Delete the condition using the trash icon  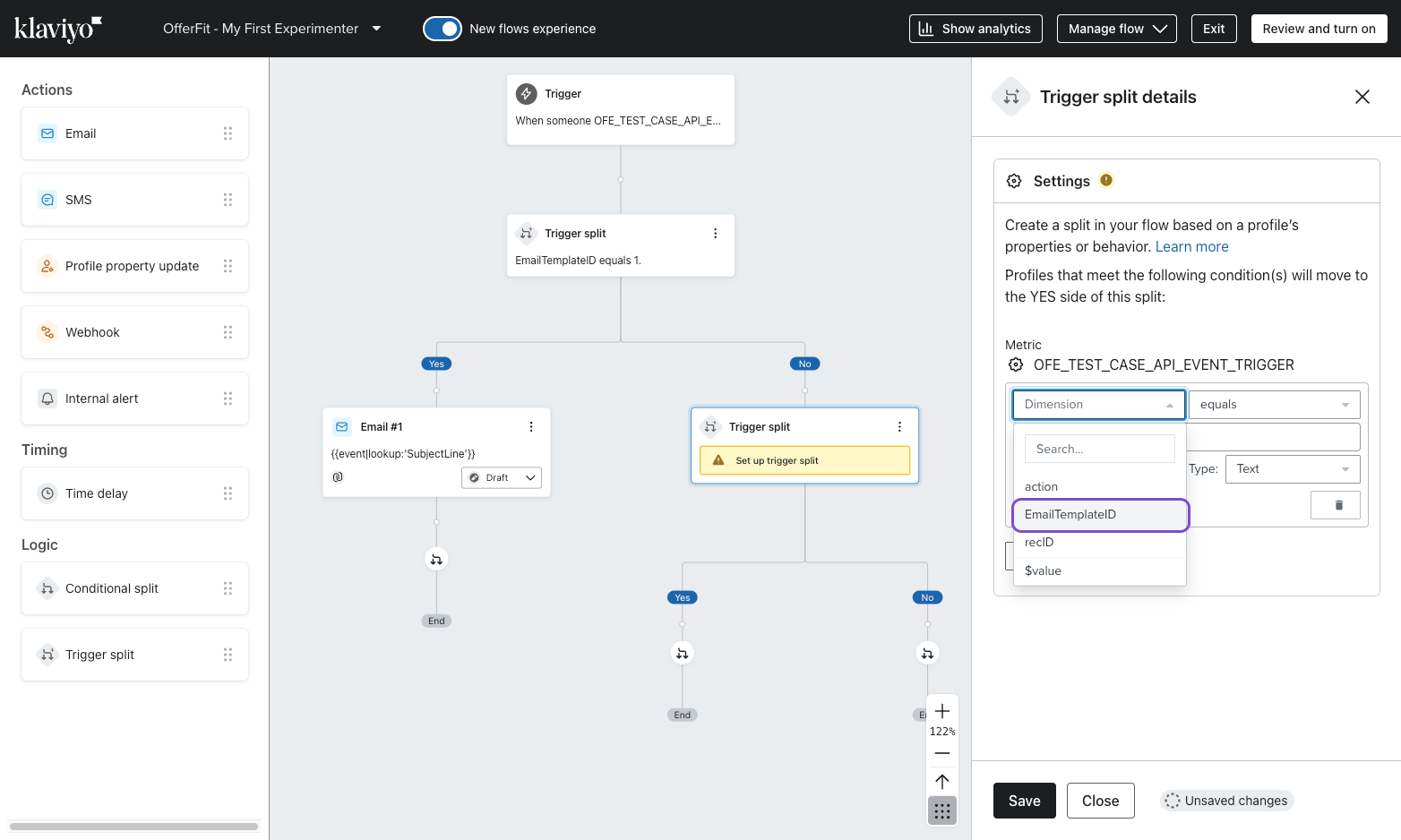[x=1336, y=504]
